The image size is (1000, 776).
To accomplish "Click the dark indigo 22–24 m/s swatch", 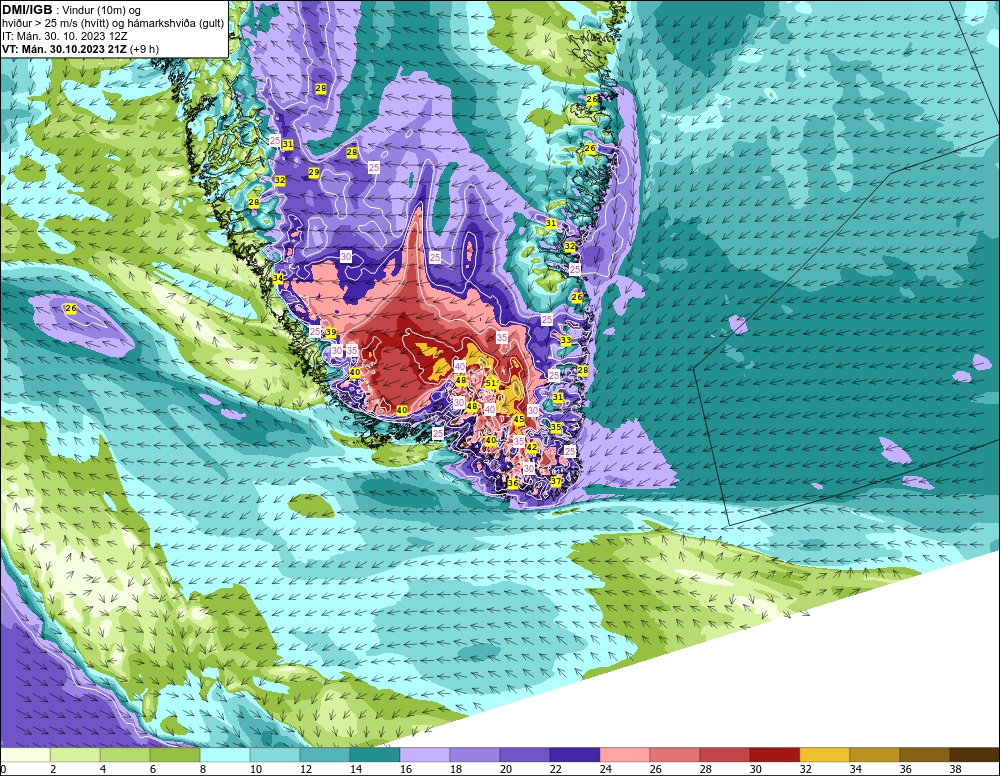I will pyautogui.click(x=575, y=755).
